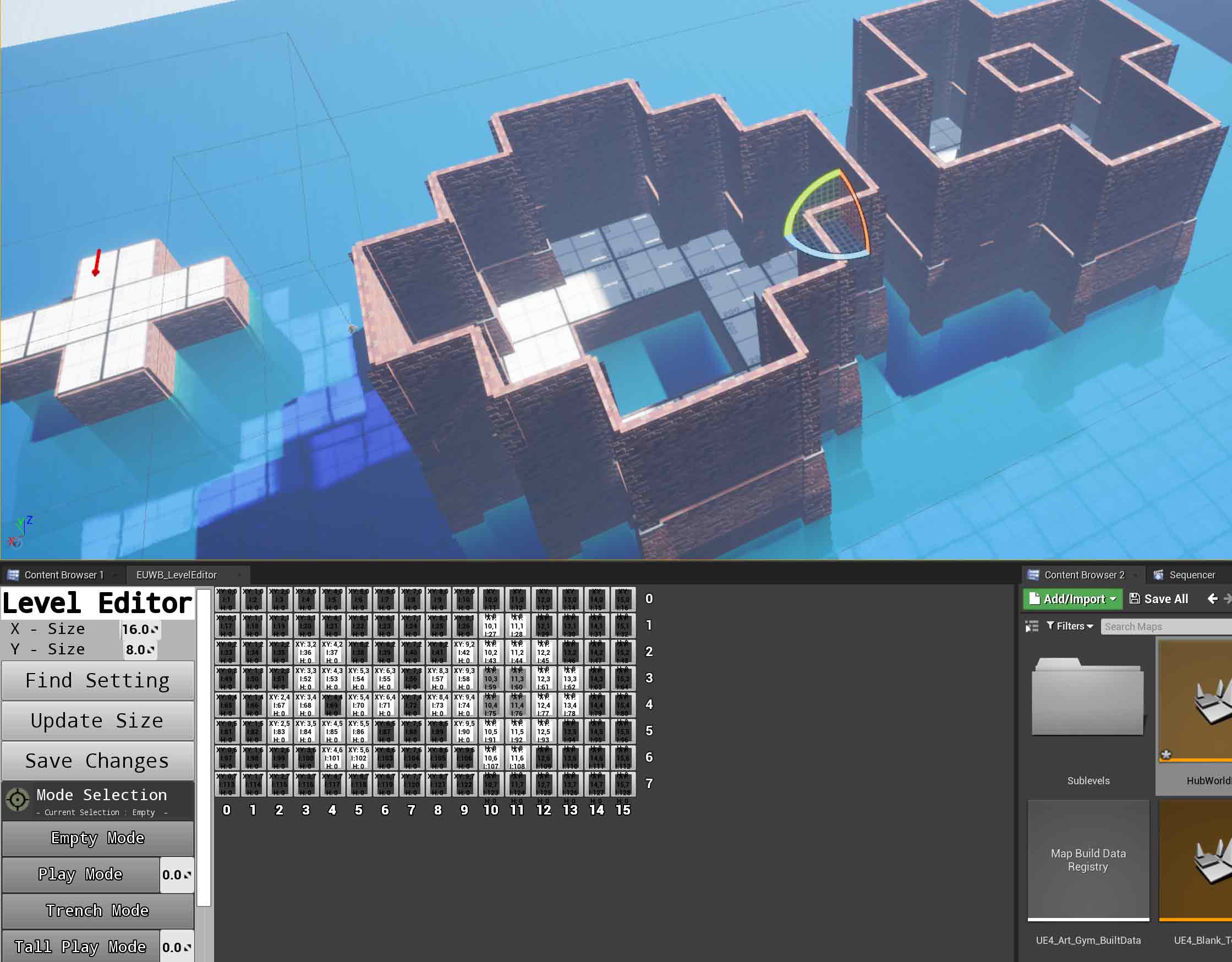Click the Level Editor title text

[x=97, y=603]
